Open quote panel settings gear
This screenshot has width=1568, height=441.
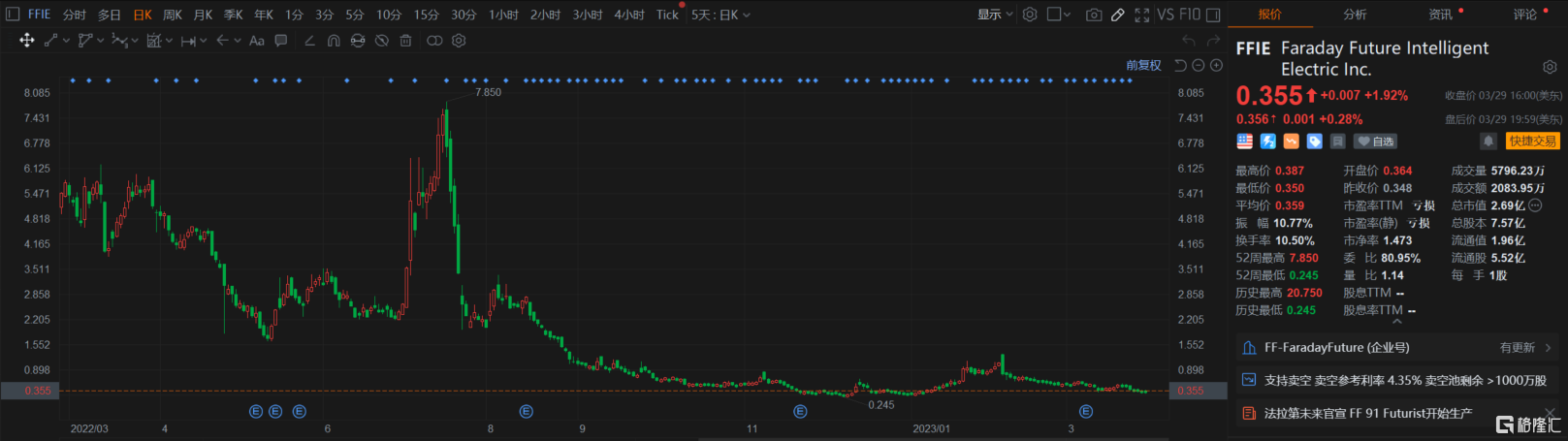tap(1550, 67)
